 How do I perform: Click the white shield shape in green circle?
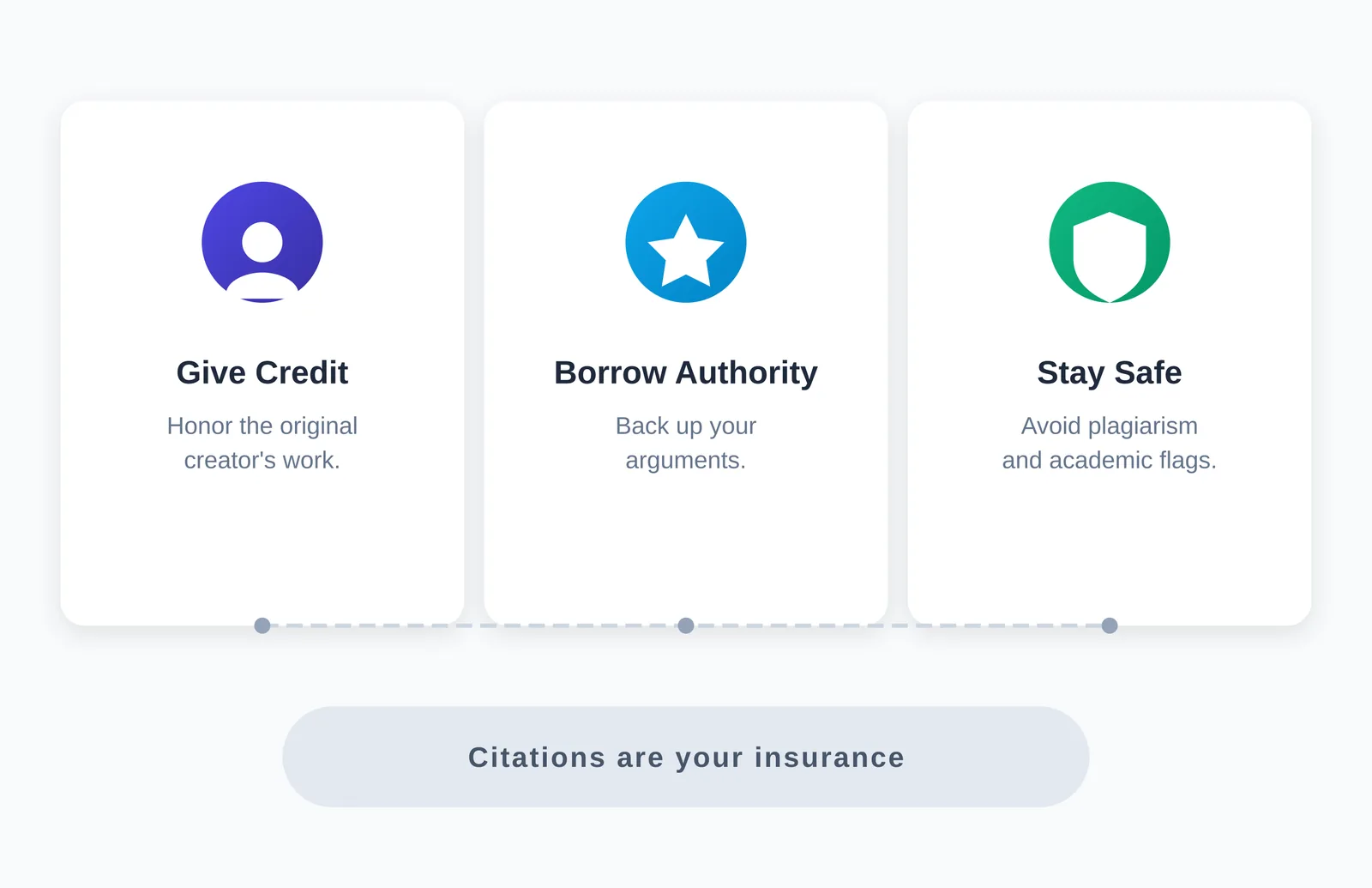coord(1110,257)
